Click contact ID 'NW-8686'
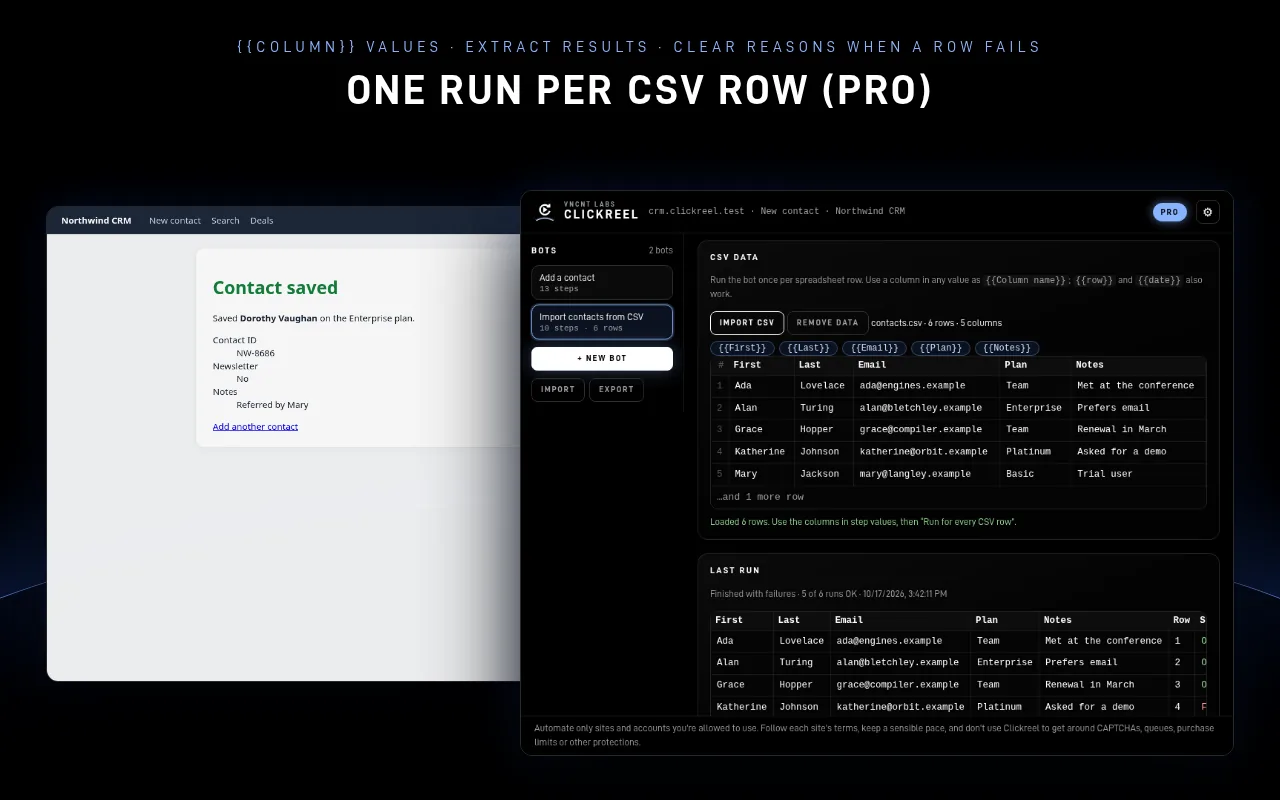Screen dimensions: 1280x800 (x=256, y=353)
